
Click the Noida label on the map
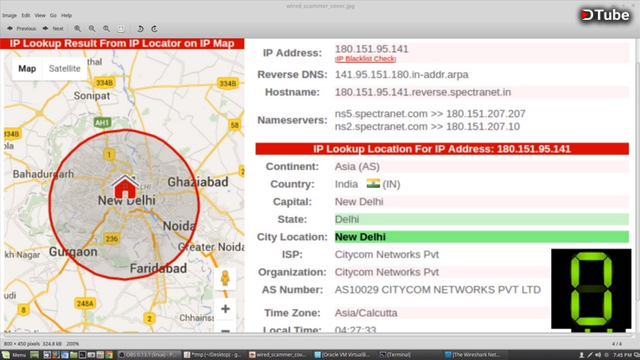(179, 226)
